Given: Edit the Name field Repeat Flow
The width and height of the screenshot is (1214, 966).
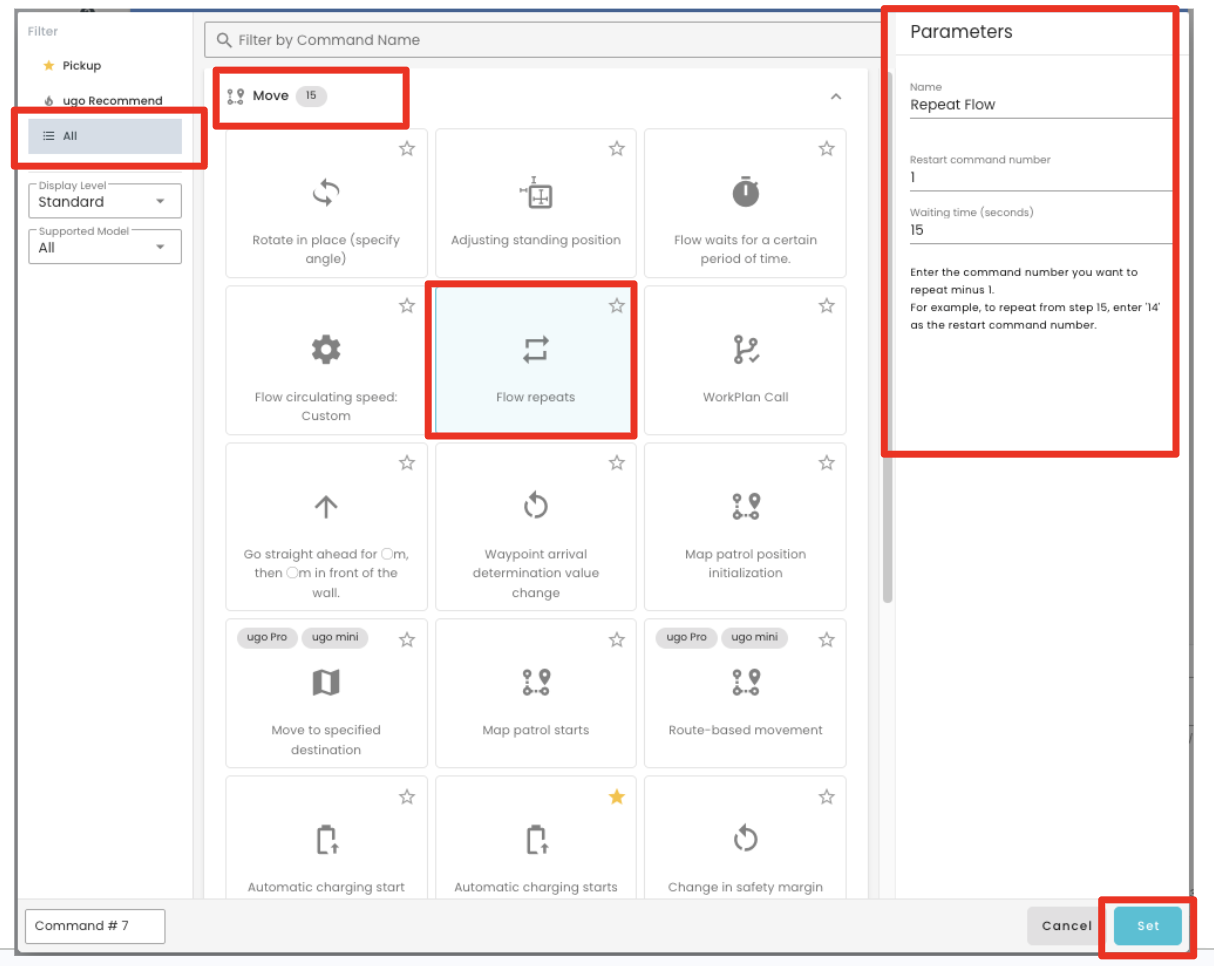Looking at the screenshot, I should (1040, 104).
